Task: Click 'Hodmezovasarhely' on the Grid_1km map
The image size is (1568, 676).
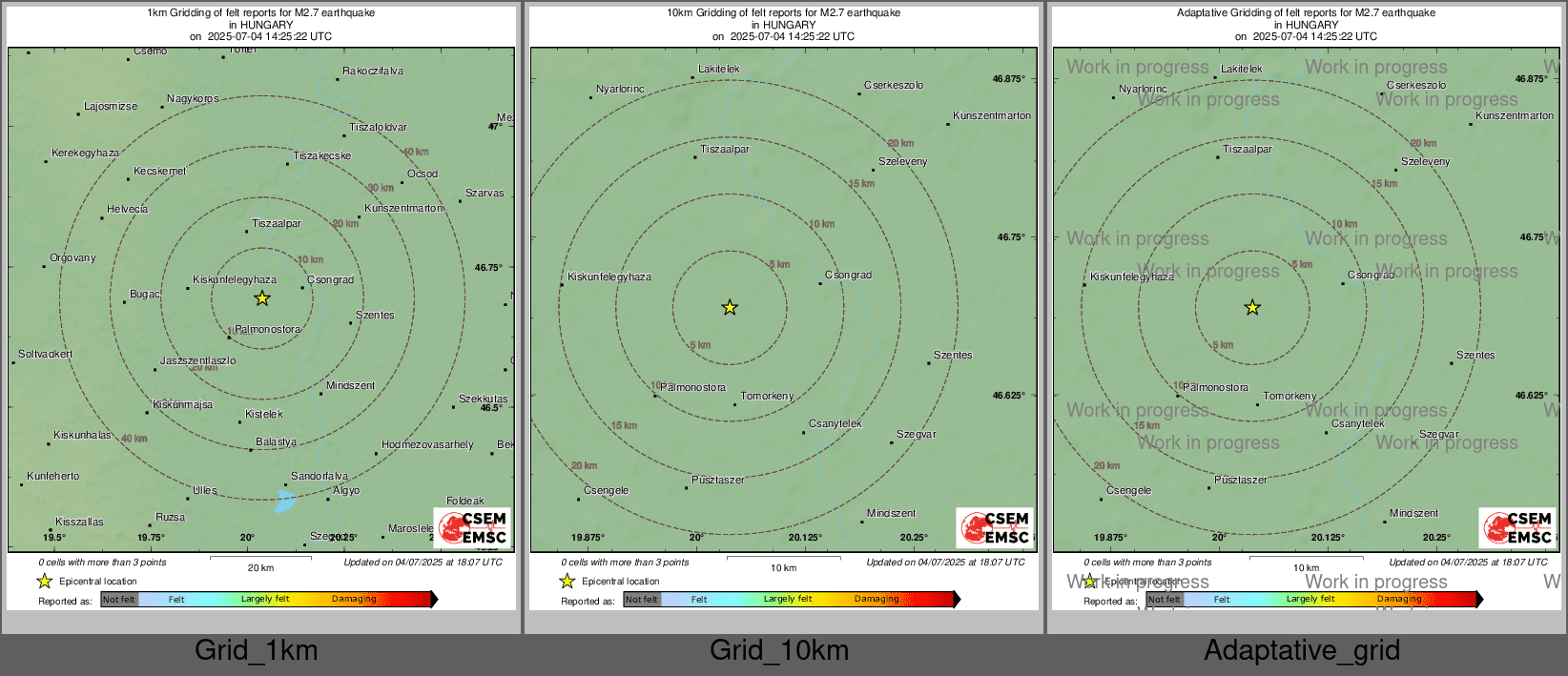Action: [x=427, y=445]
